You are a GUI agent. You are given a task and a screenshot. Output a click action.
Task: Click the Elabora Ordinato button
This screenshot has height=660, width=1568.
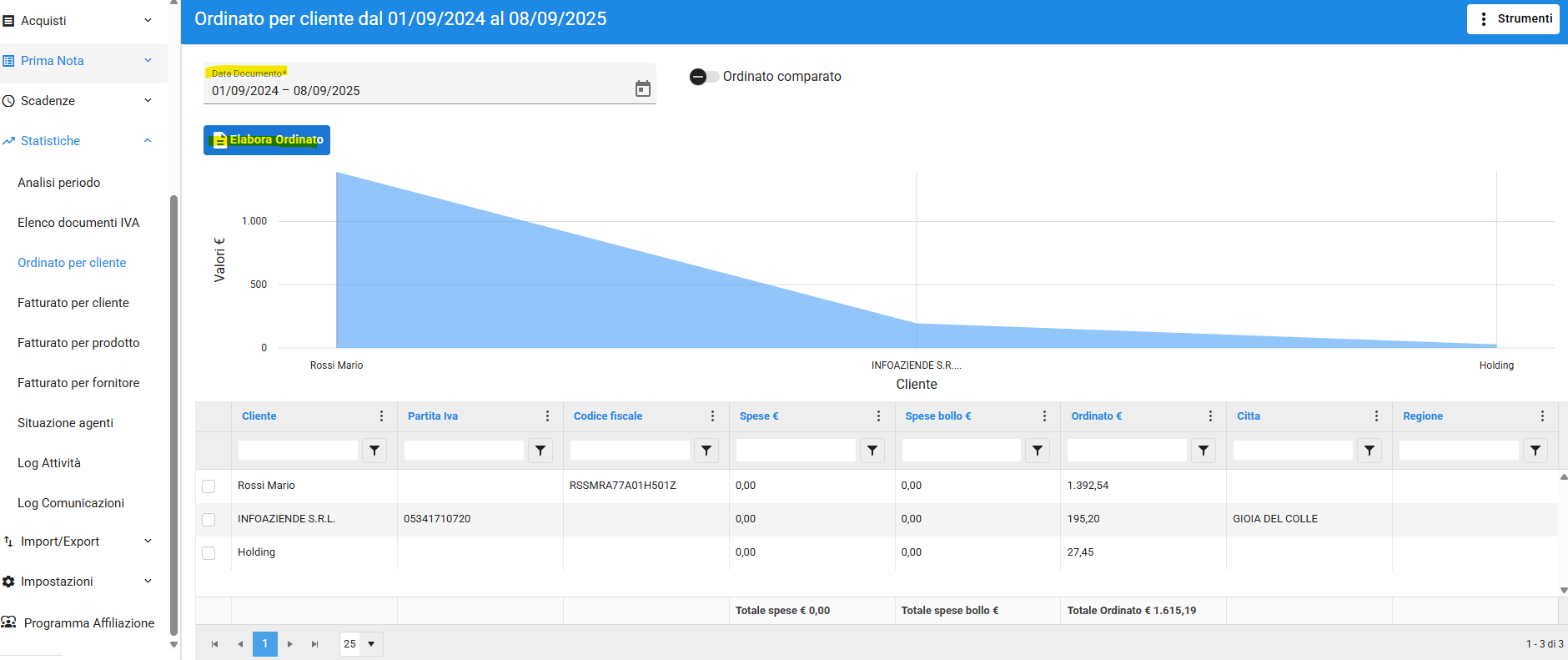pos(267,140)
